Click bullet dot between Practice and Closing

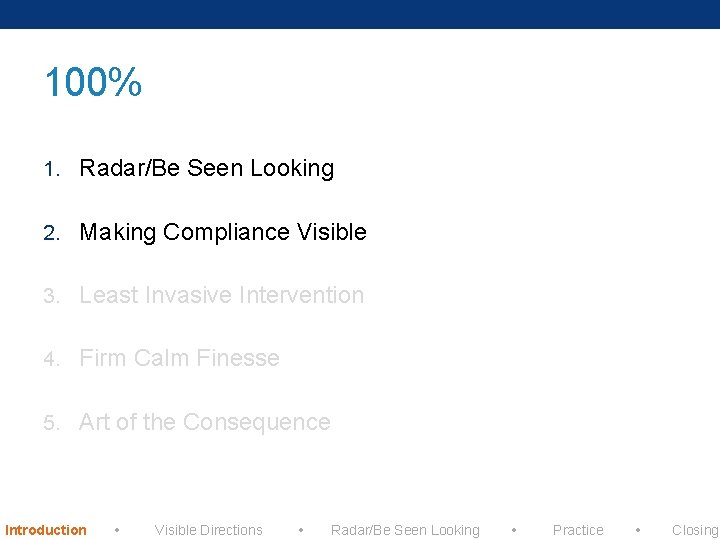[x=638, y=530]
